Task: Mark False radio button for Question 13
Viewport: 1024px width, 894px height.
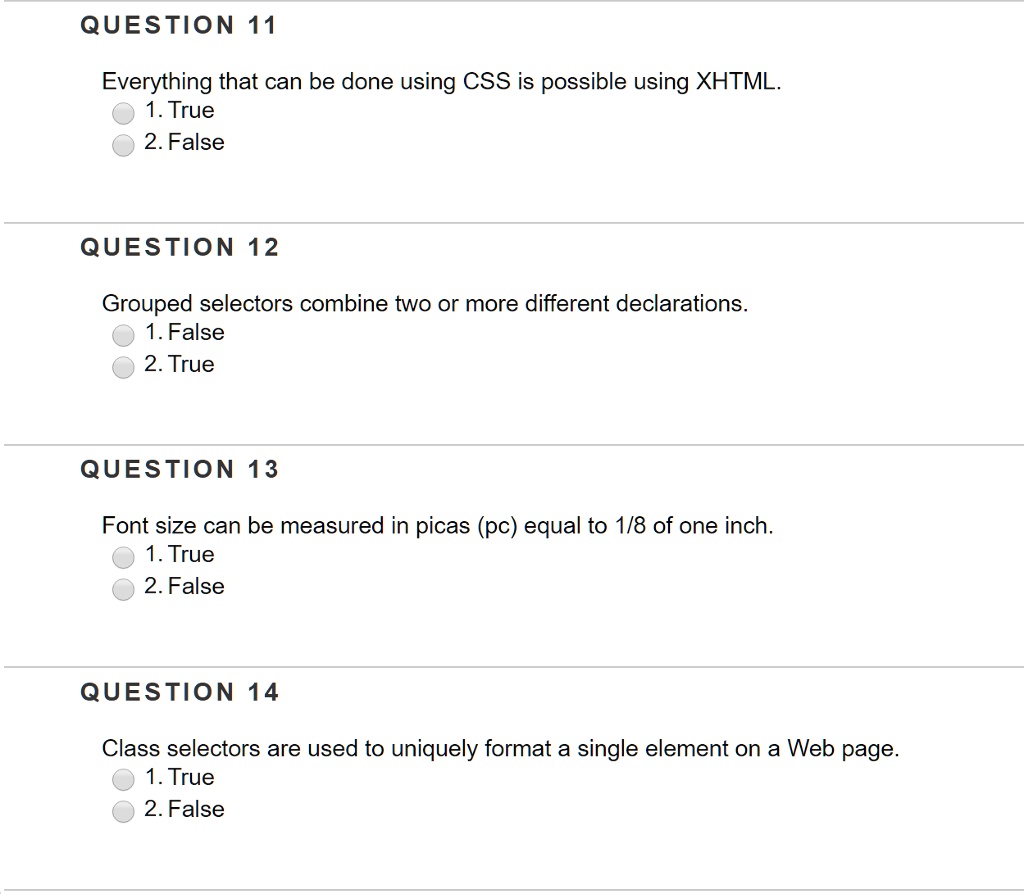Action: coord(123,589)
